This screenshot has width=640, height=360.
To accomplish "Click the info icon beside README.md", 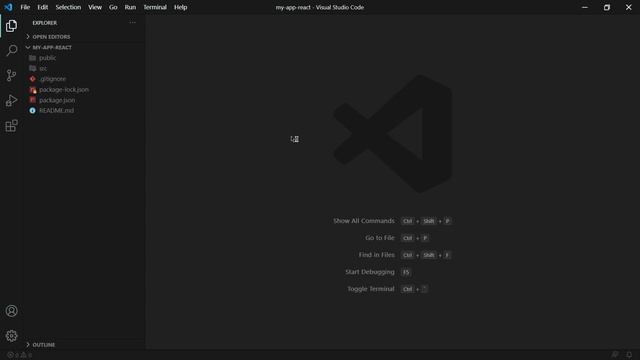I will 33,111.
